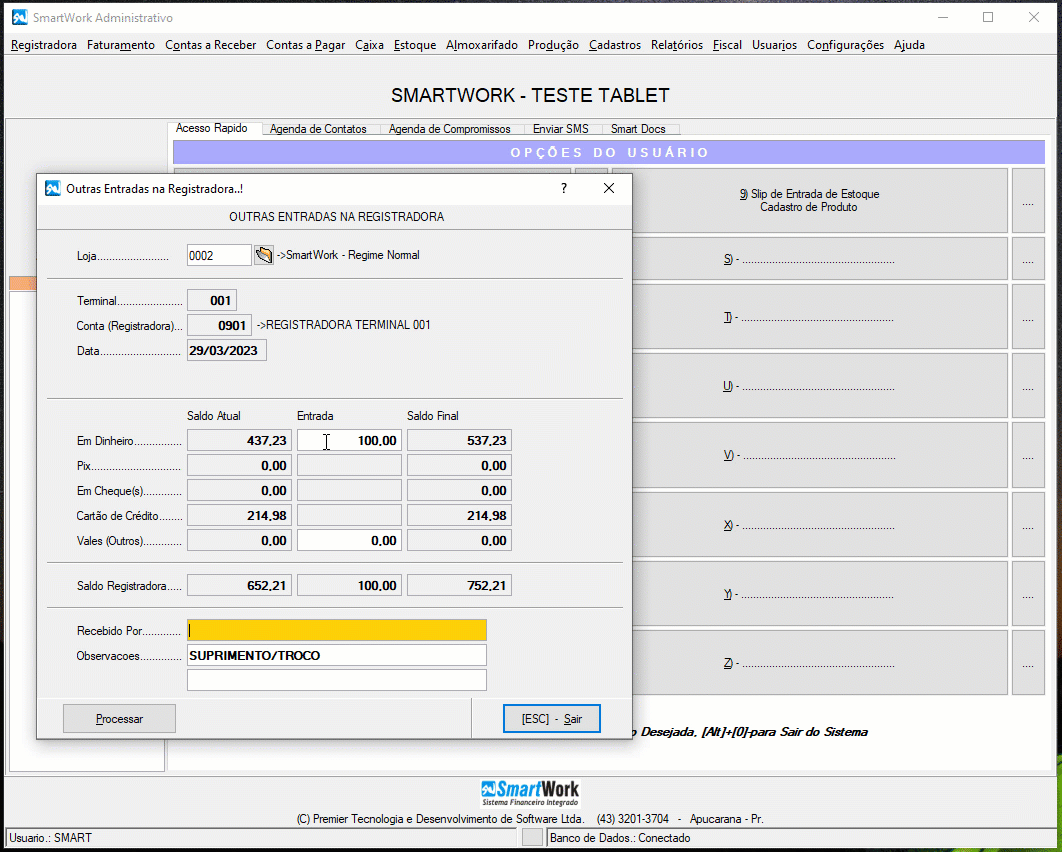
Task: Click Banco de Dados.: Conectado status
Action: click(x=801, y=838)
